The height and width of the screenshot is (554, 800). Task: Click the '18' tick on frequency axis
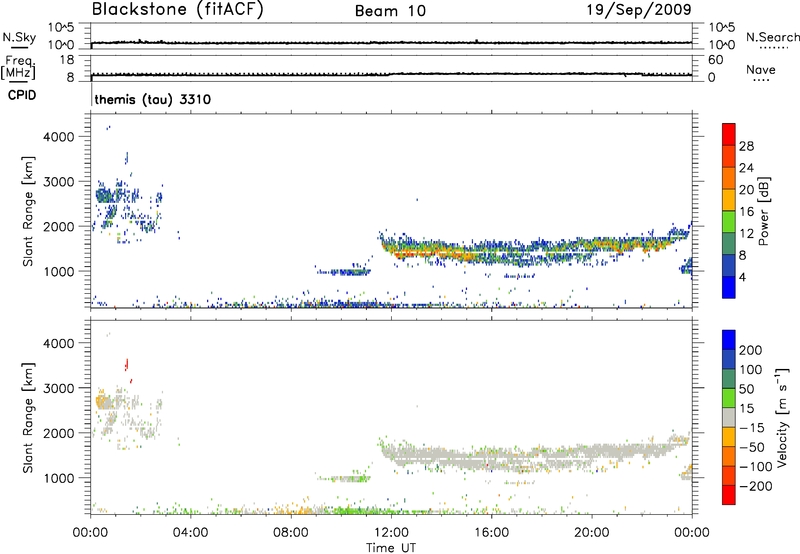(67, 60)
